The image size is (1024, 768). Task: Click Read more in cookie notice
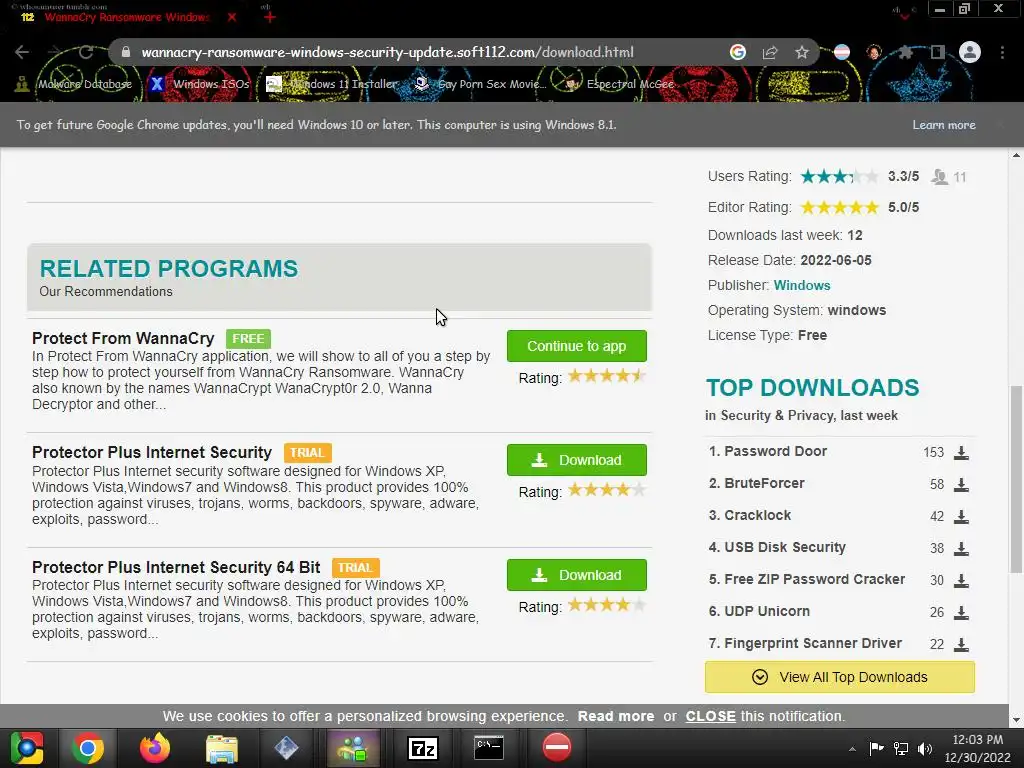[616, 716]
